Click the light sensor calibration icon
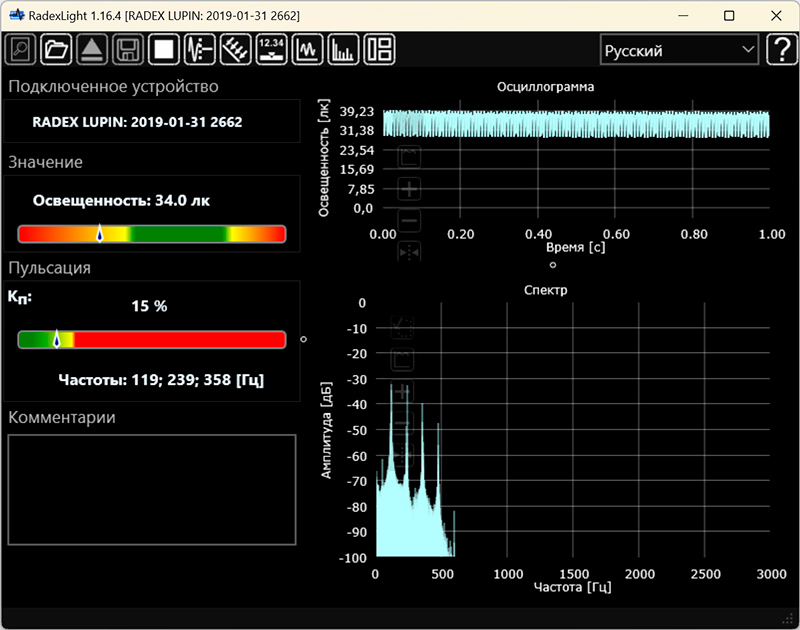 (235, 49)
